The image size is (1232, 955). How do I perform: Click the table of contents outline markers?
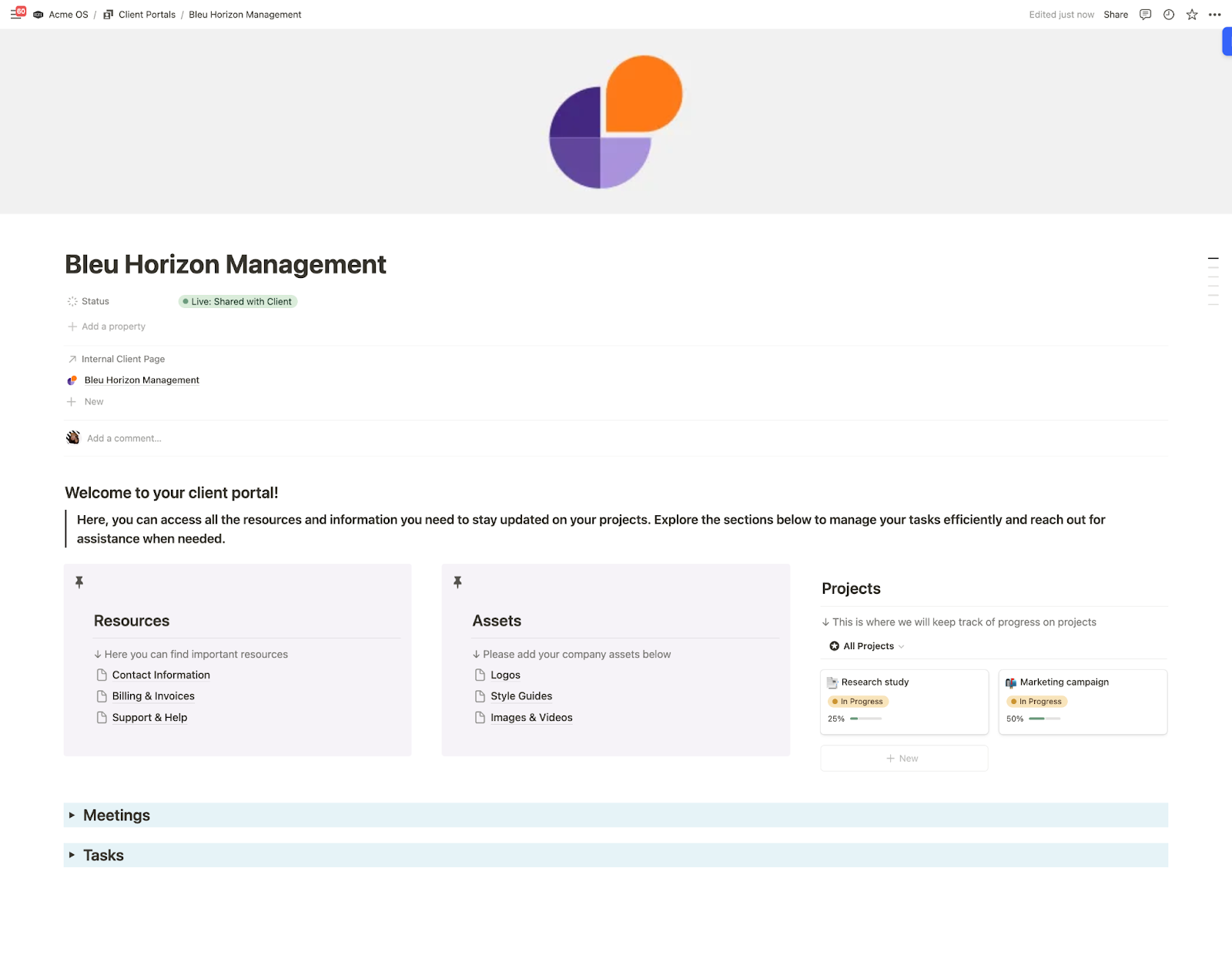1214,281
